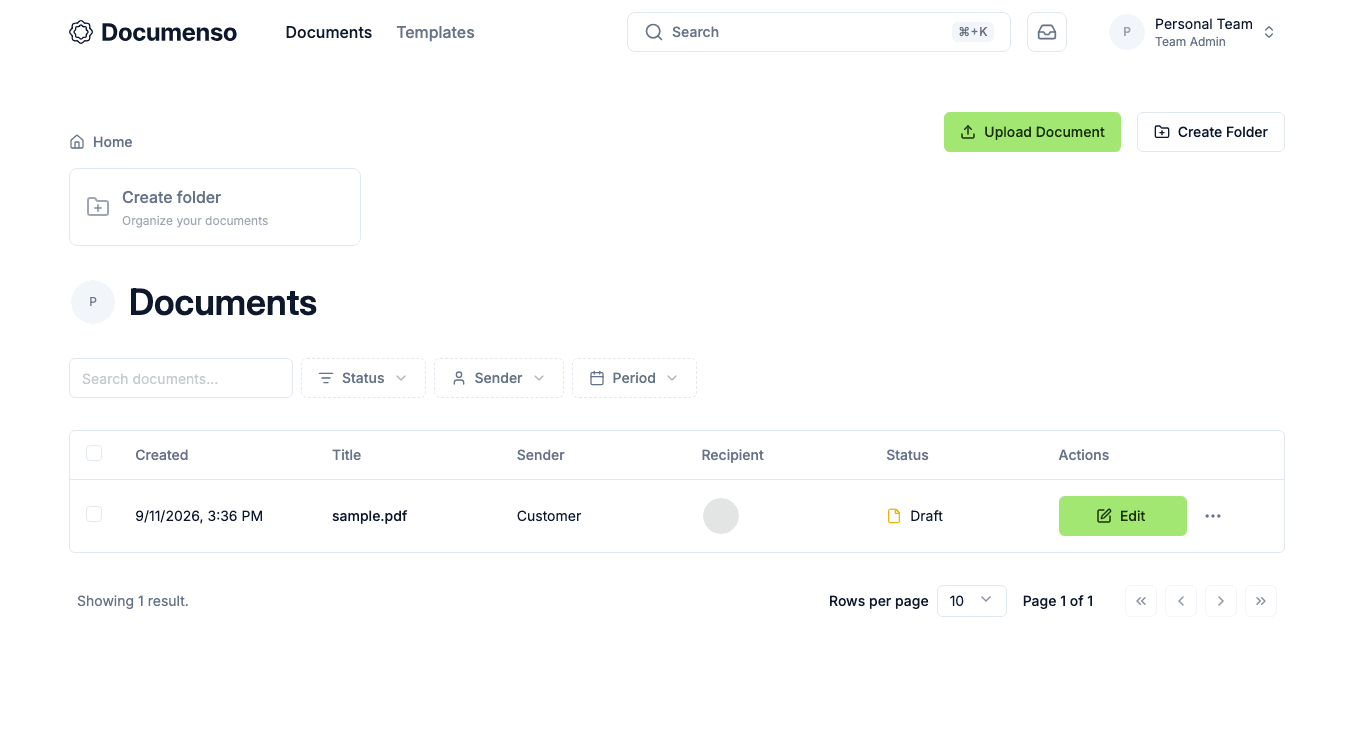Jump to the last page of results

coord(1261,601)
